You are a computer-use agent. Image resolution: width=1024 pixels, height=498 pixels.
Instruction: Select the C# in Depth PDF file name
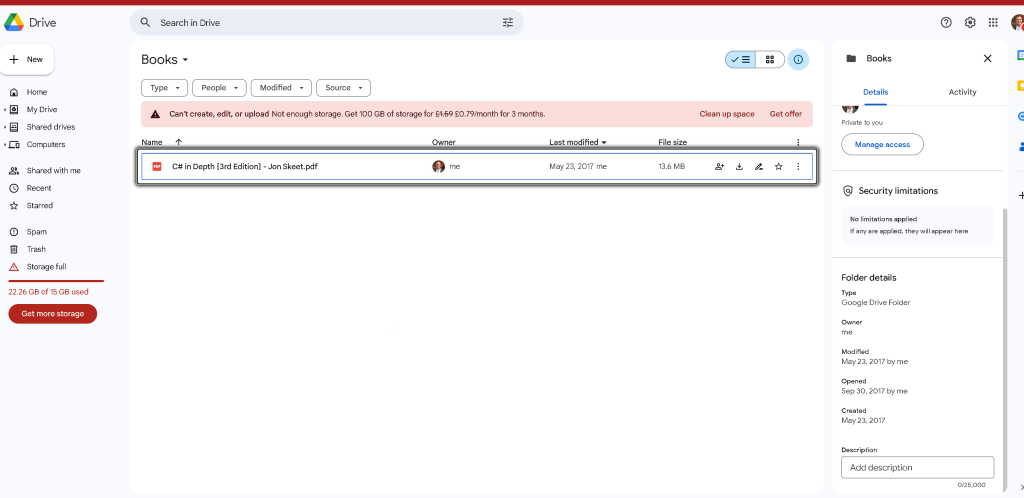point(245,166)
